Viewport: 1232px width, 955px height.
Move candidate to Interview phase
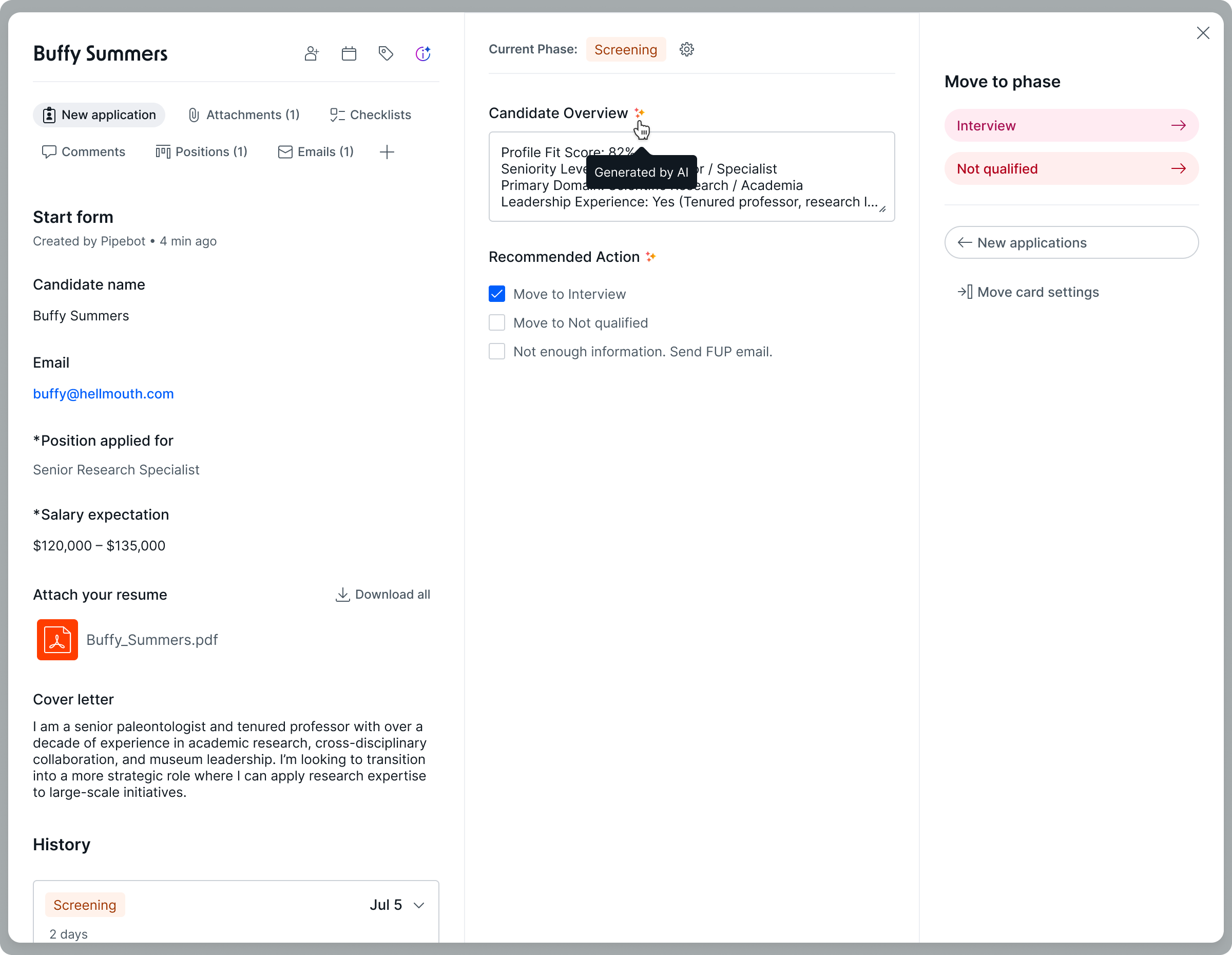point(1071,125)
